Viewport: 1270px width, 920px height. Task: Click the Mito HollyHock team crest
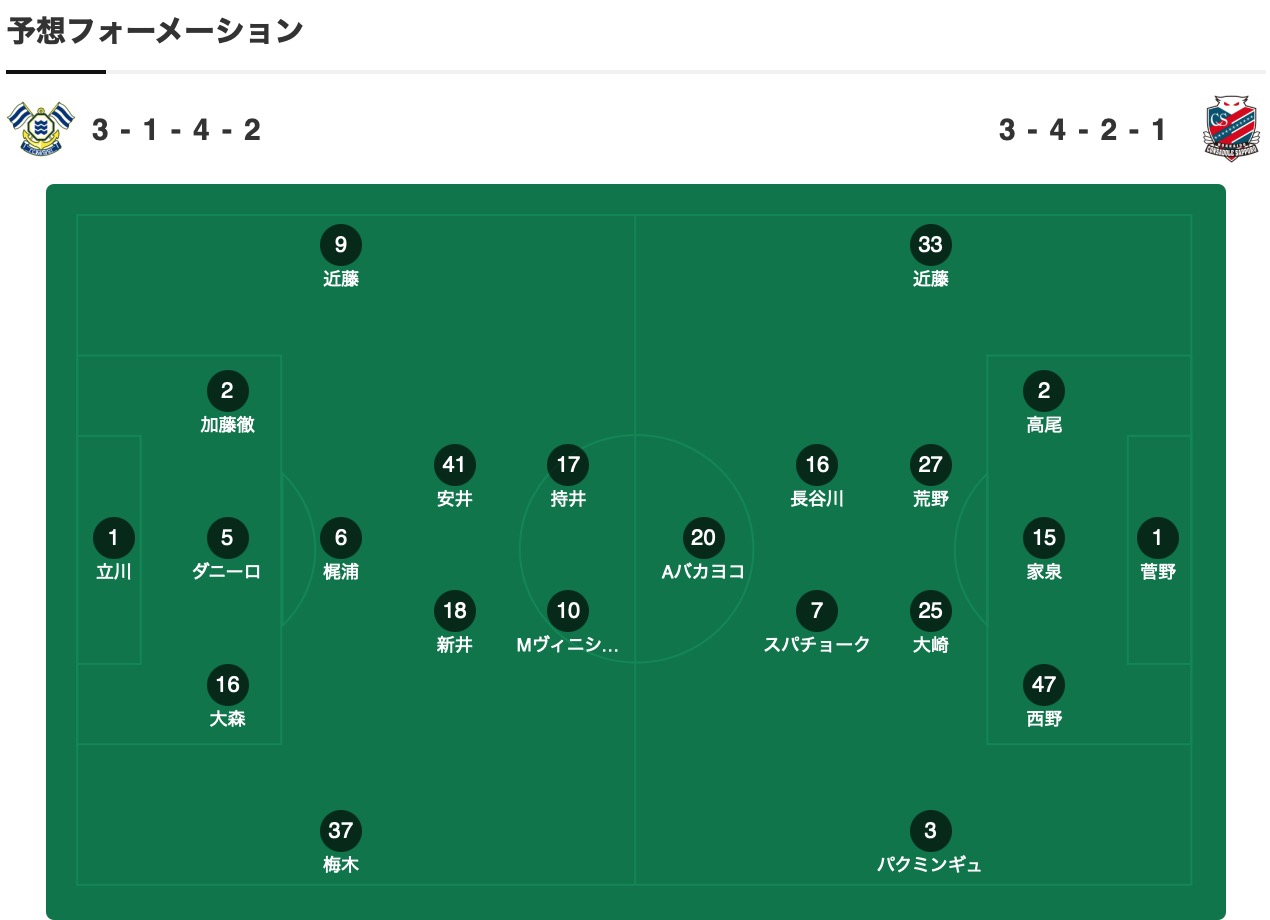click(41, 128)
